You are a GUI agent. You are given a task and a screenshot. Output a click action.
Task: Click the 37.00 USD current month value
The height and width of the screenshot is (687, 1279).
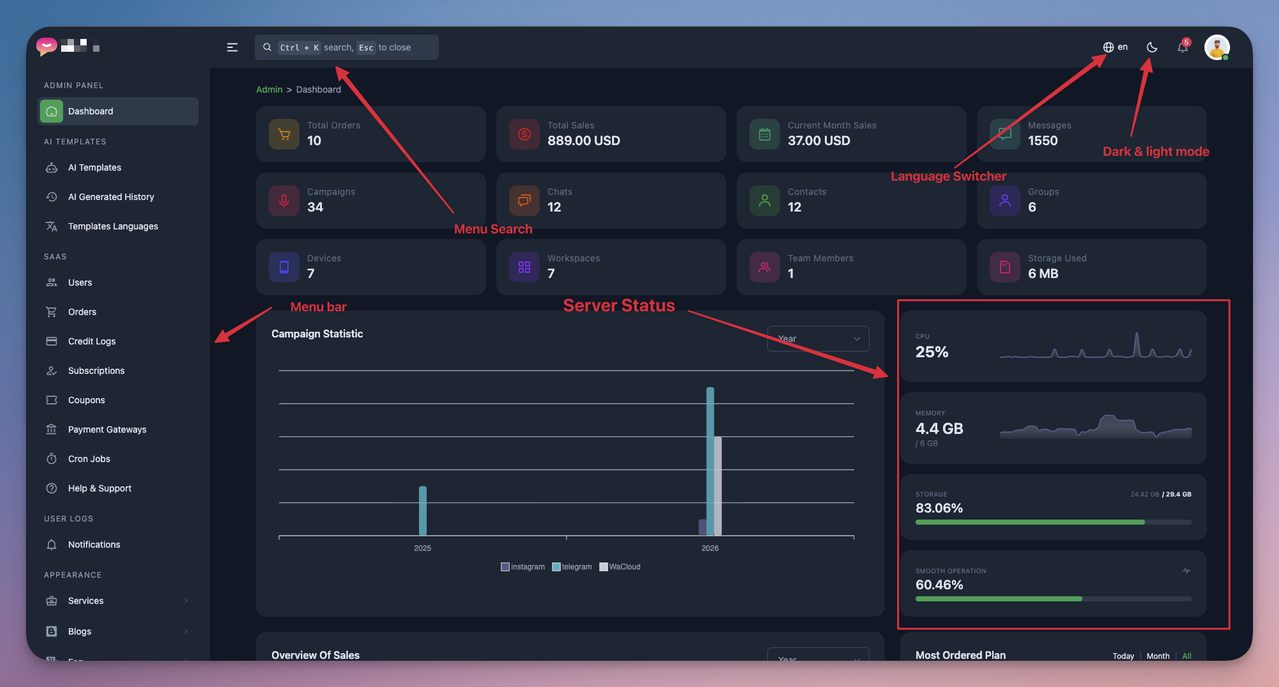click(x=819, y=141)
